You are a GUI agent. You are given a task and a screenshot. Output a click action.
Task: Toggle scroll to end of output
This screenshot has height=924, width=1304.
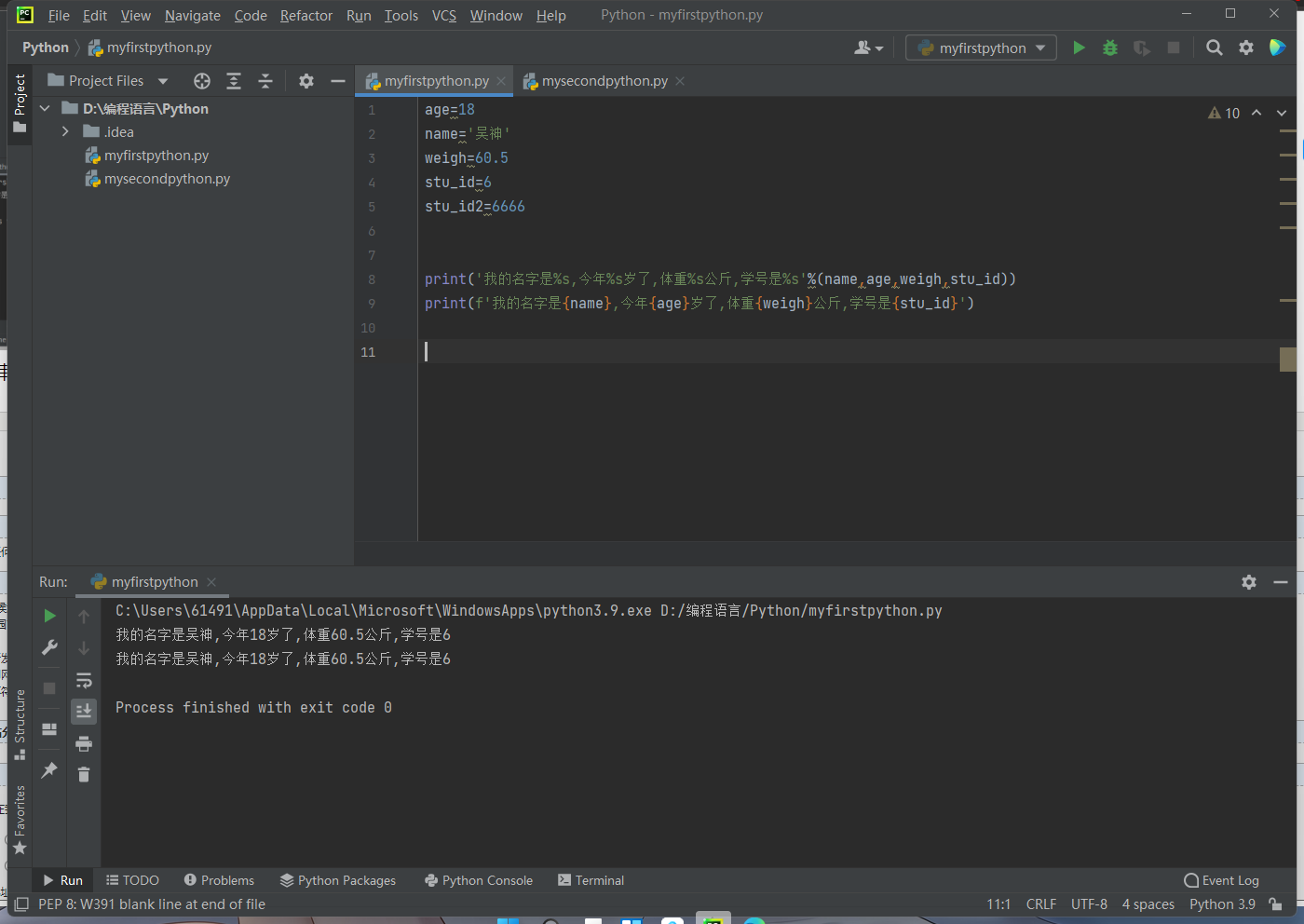point(84,712)
